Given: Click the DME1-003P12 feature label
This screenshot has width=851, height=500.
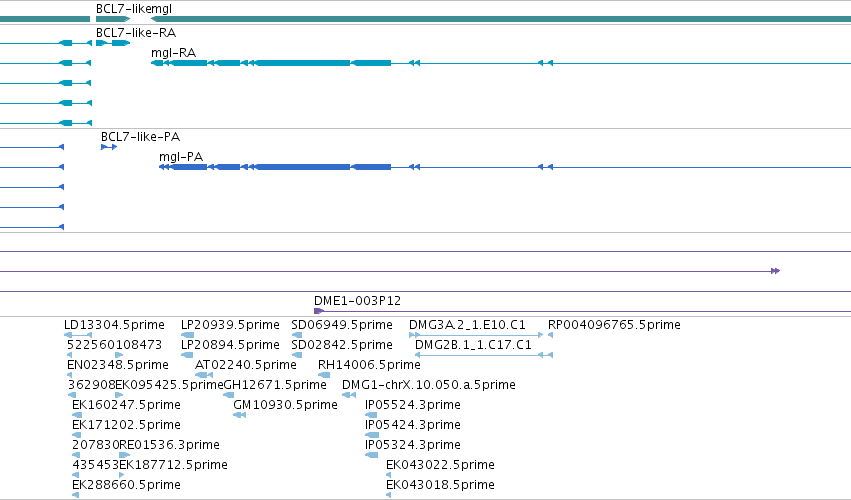Looking at the screenshot, I should (x=357, y=300).
